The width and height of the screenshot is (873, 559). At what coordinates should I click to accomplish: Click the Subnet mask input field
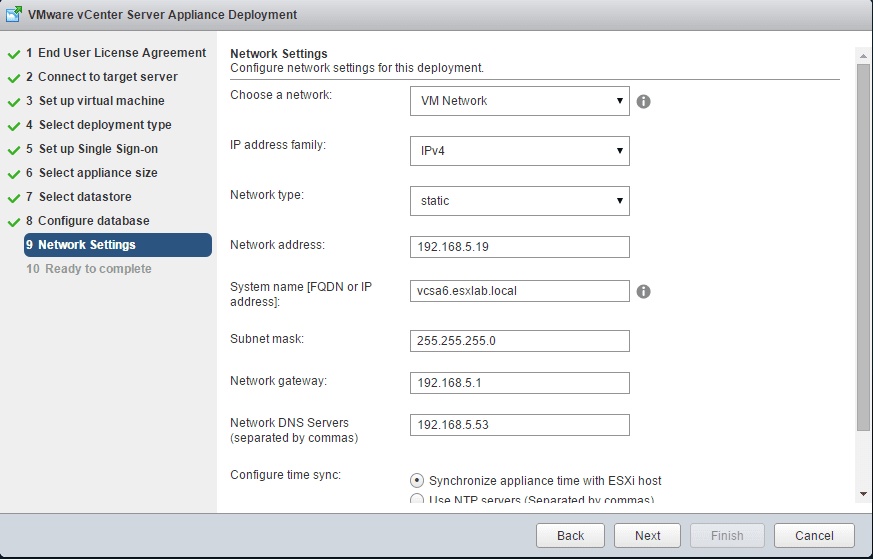click(x=519, y=341)
